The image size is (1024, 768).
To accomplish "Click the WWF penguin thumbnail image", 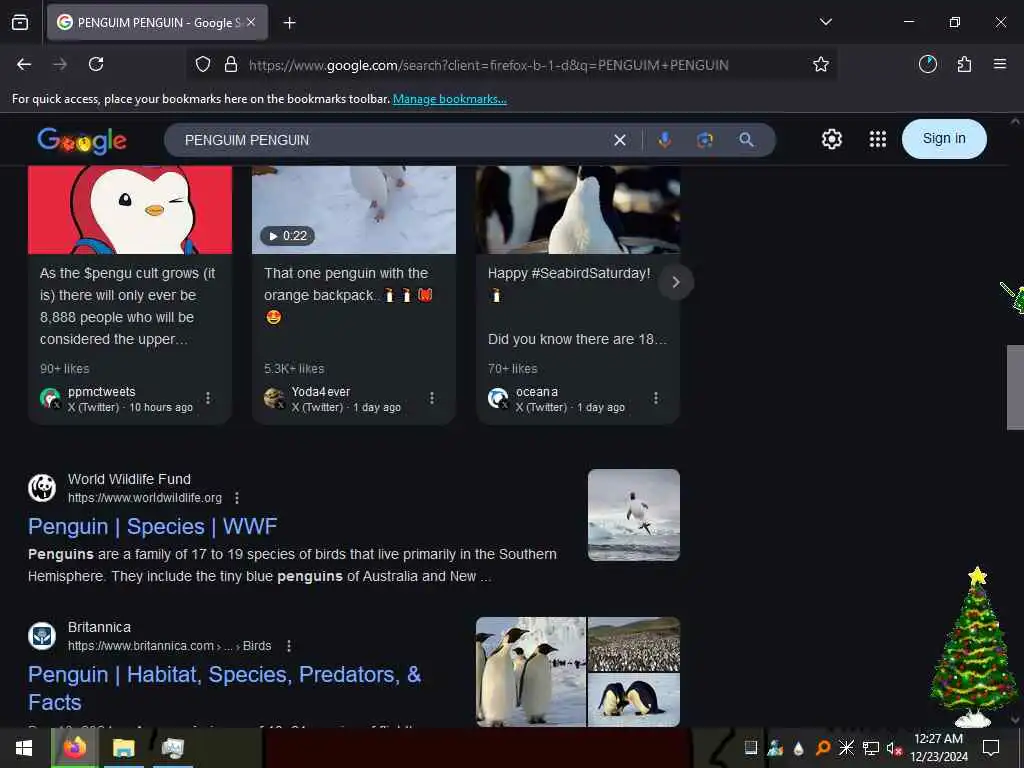I will [633, 515].
